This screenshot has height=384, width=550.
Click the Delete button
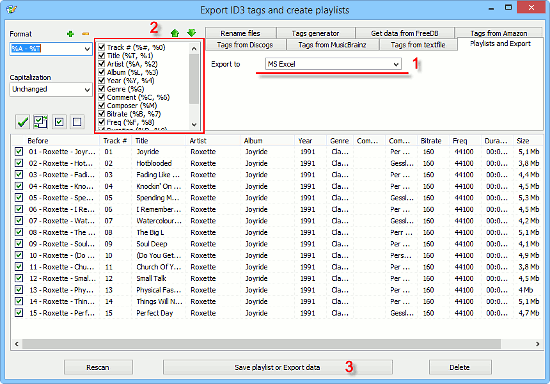coord(460,367)
